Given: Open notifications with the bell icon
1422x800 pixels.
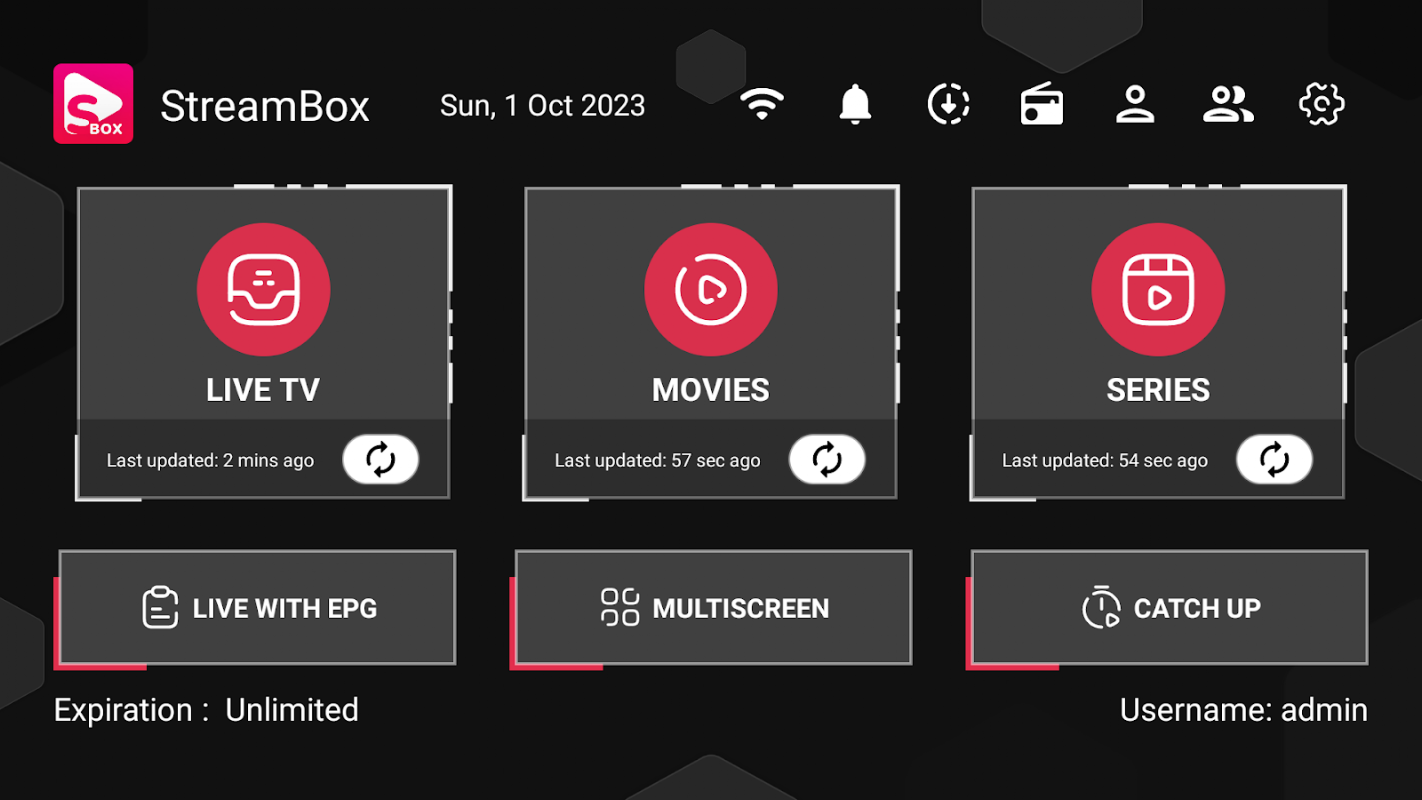Looking at the screenshot, I should pos(855,104).
